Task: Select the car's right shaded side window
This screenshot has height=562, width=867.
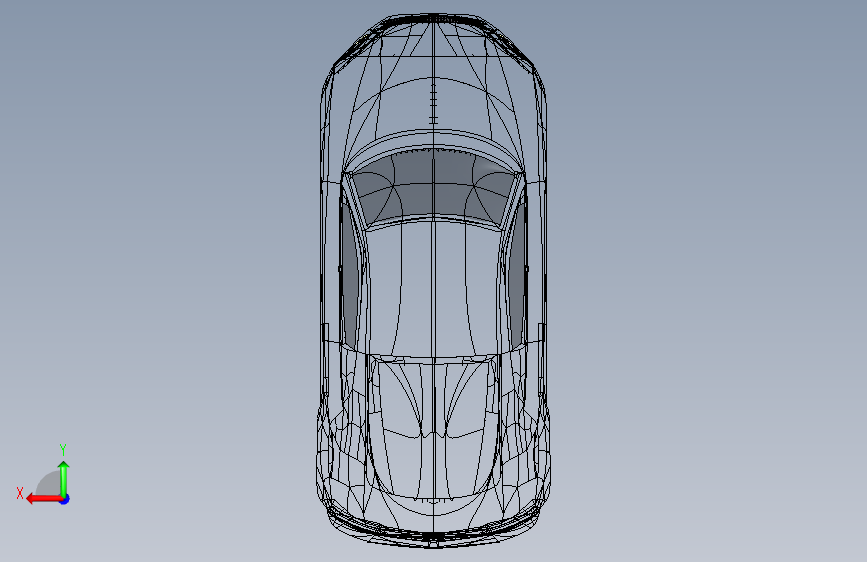Action: (x=516, y=277)
